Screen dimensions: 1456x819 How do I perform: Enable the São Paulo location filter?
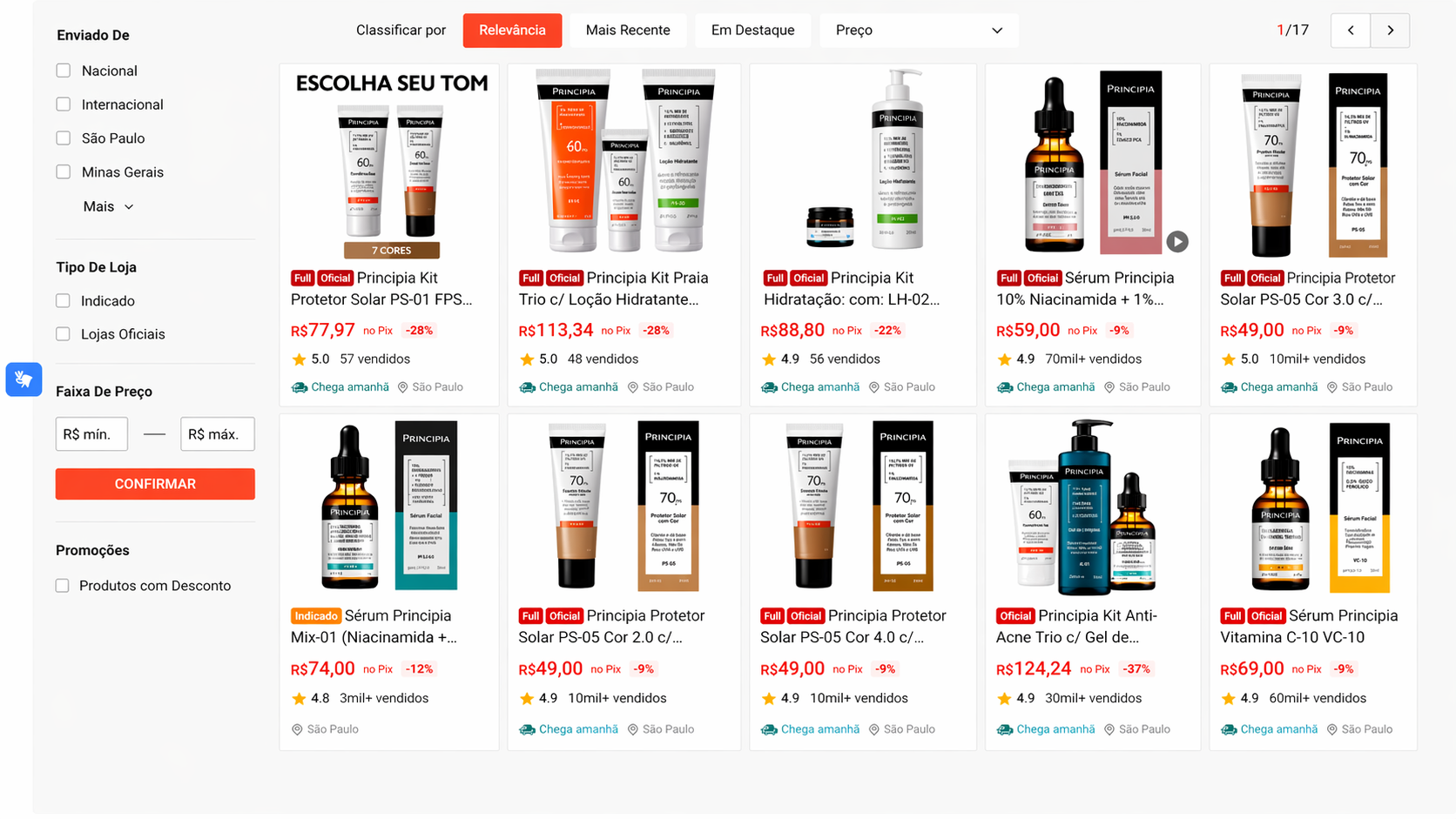(x=64, y=138)
